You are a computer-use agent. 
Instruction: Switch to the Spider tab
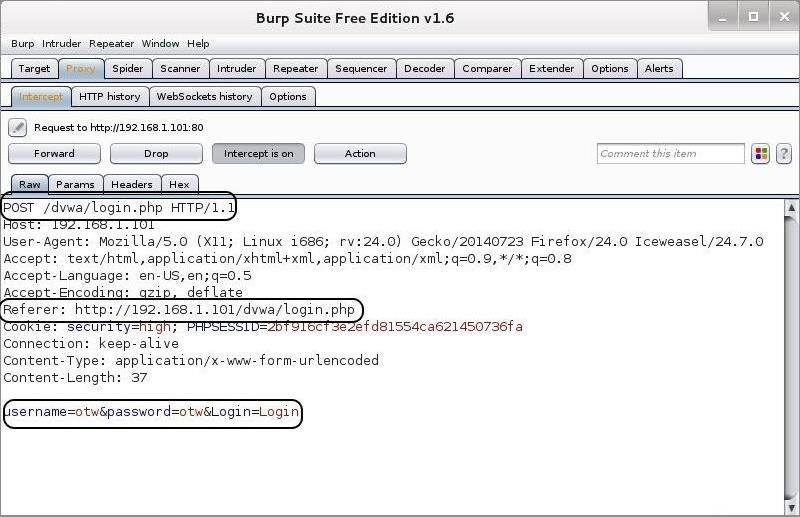point(128,68)
